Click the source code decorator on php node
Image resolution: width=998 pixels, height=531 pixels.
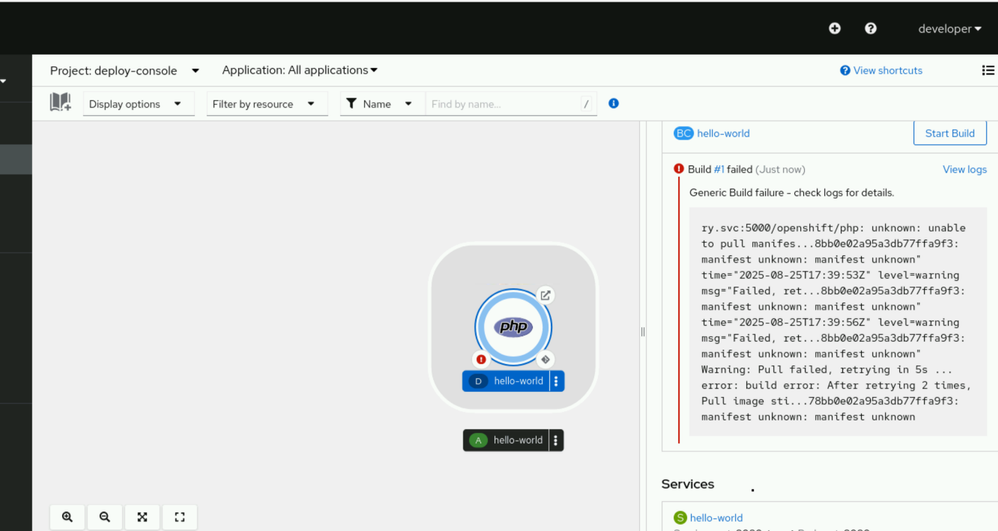pyautogui.click(x=545, y=359)
